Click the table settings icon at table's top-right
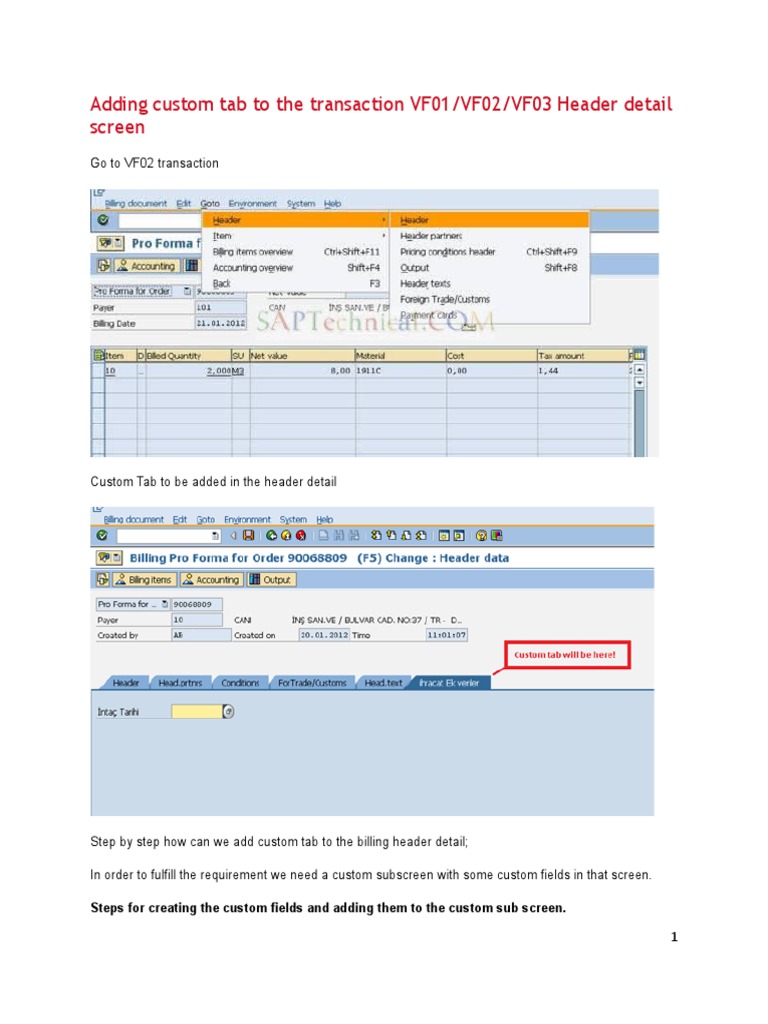This screenshot has height=1024, width=768. (x=639, y=355)
